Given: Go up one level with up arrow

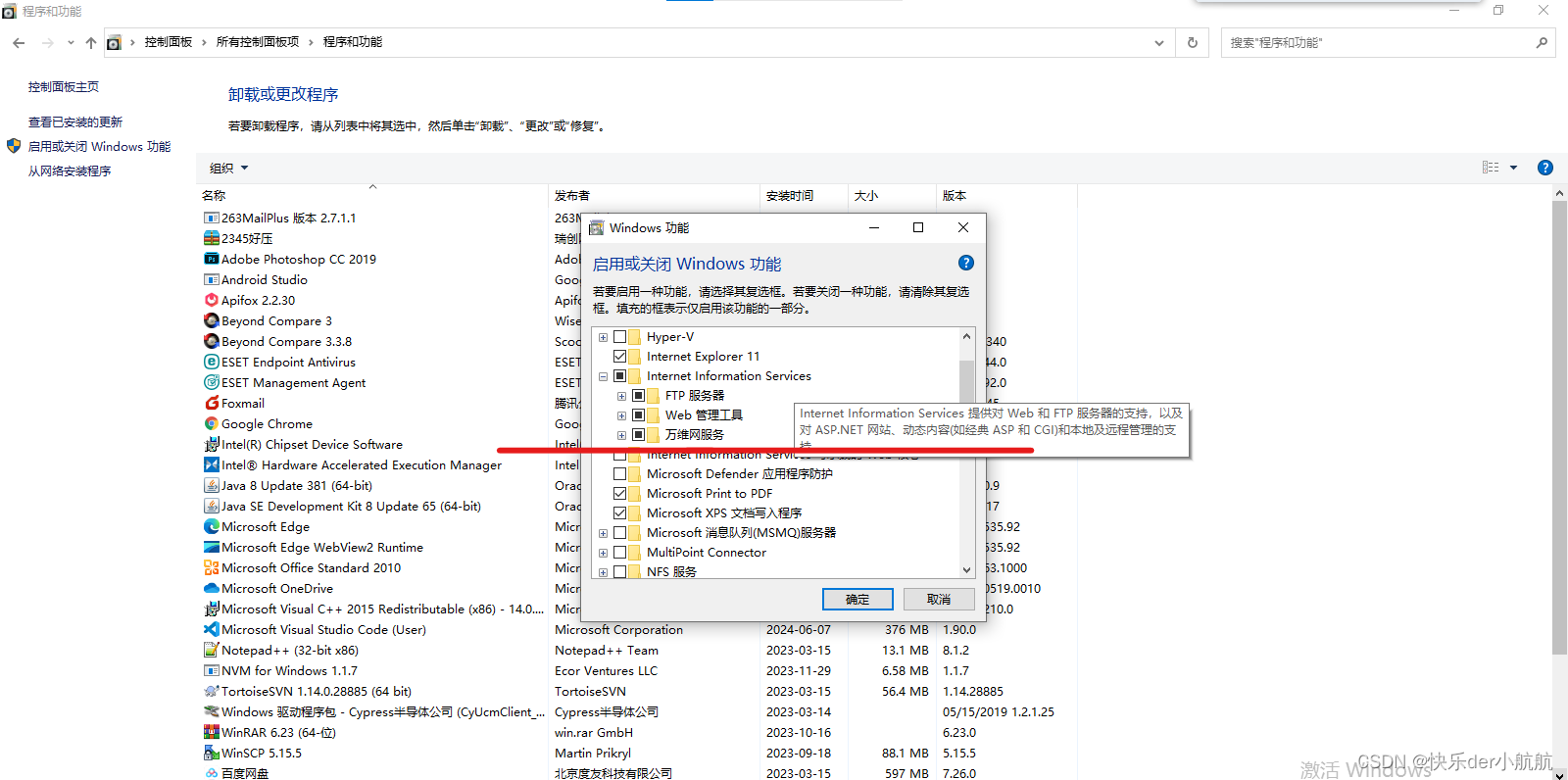Looking at the screenshot, I should [91, 42].
